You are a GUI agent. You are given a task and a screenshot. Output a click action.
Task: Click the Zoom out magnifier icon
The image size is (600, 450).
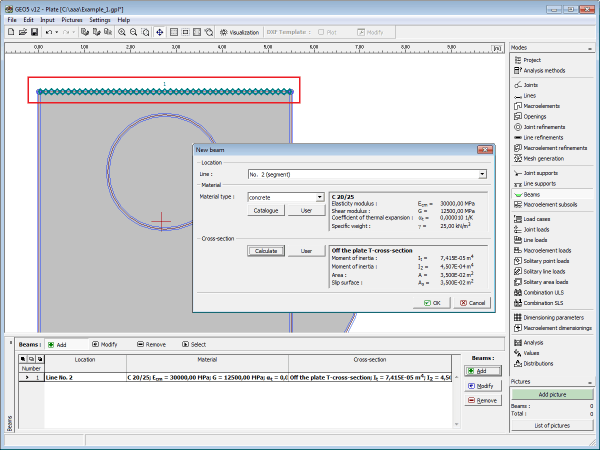point(134,32)
